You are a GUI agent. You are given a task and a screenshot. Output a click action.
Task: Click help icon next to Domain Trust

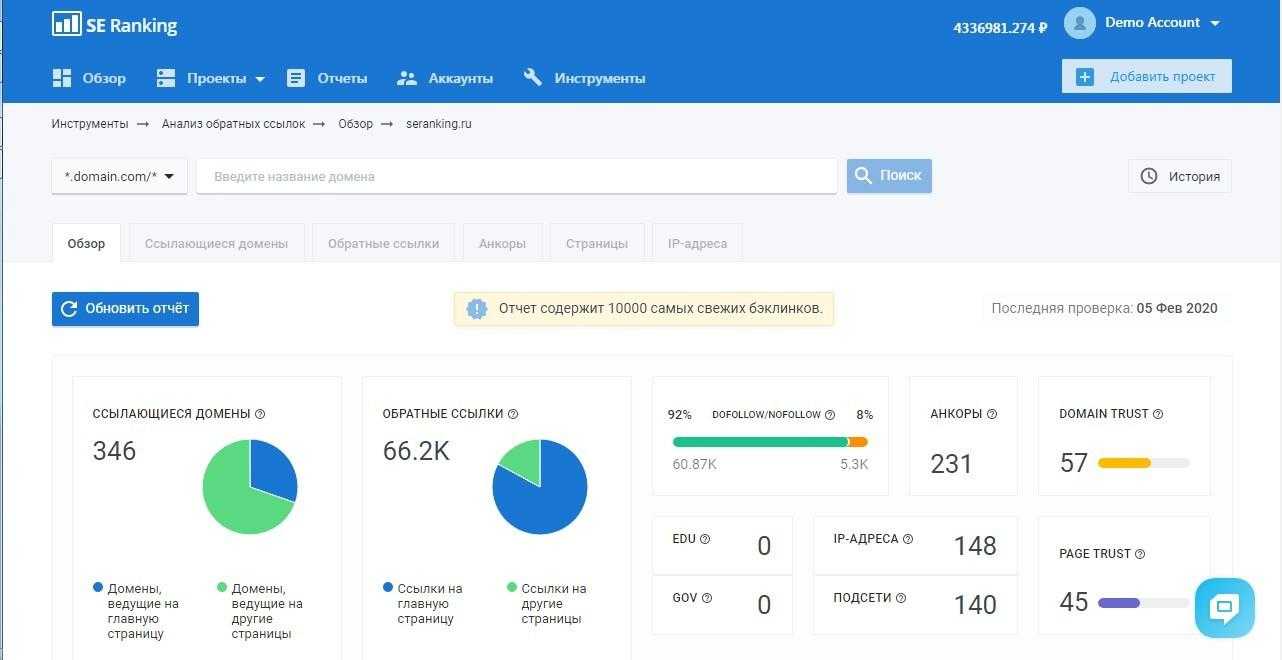[1158, 414]
